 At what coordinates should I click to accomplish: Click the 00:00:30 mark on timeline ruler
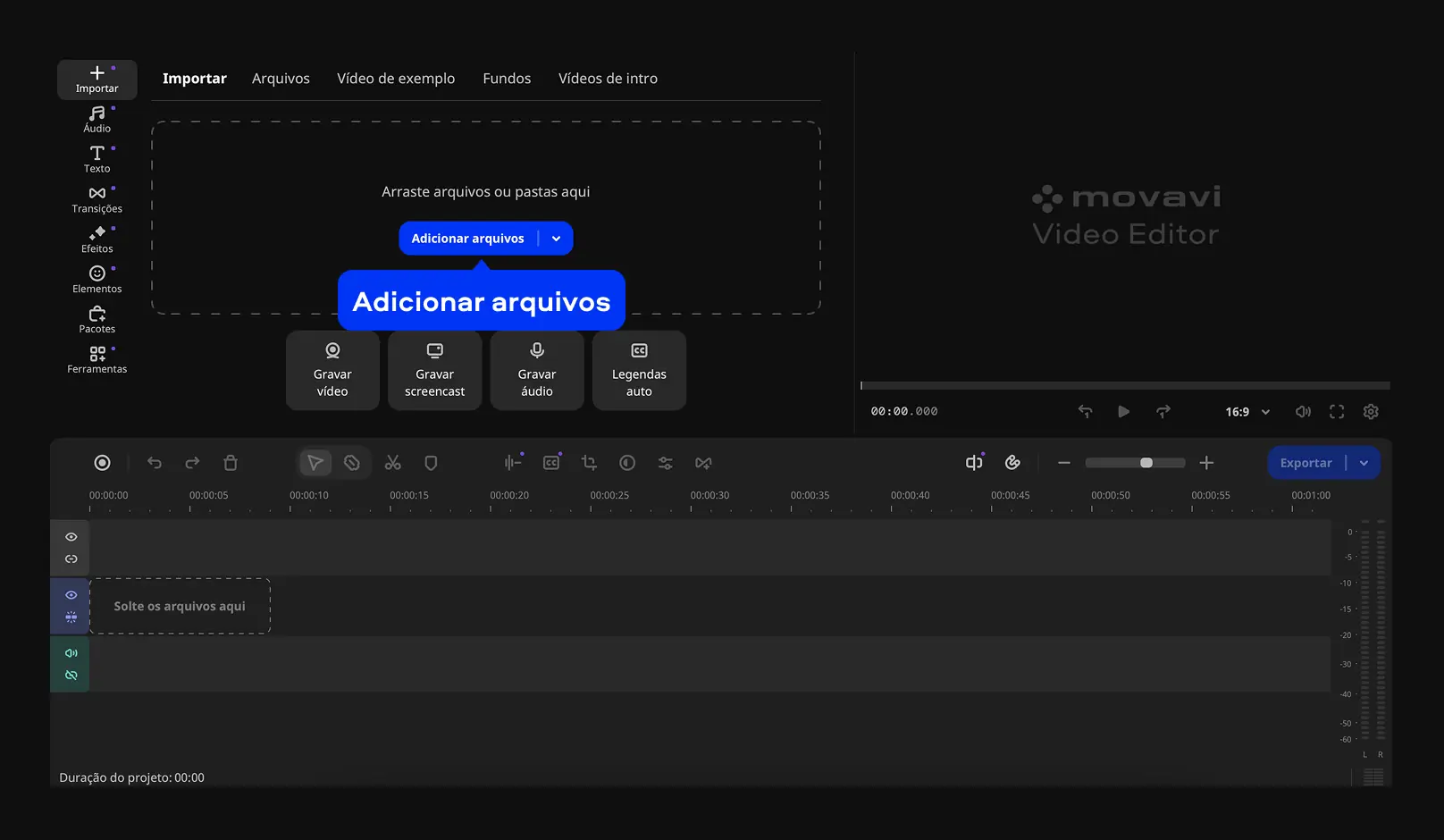tap(709, 495)
